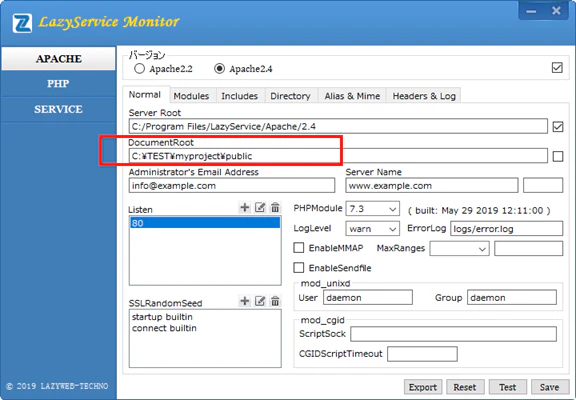The height and width of the screenshot is (400, 576).
Task: Select the Apache2.4 version radio button
Action: click(x=219, y=69)
